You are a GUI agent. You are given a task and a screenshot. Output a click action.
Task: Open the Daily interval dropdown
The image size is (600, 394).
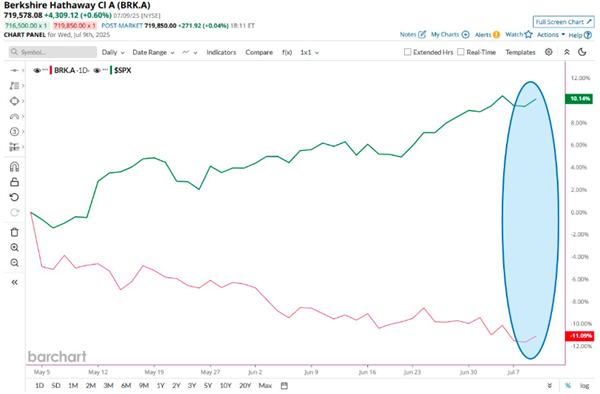[113, 52]
